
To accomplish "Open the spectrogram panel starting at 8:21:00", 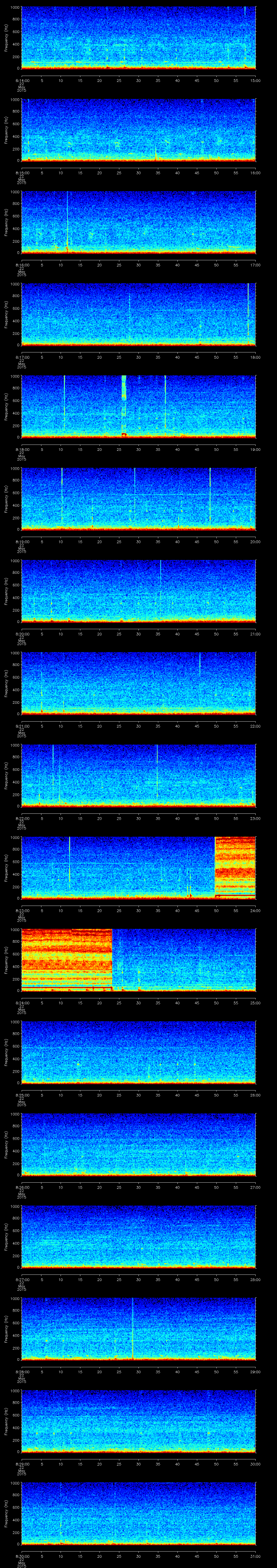I will tap(138, 683).
